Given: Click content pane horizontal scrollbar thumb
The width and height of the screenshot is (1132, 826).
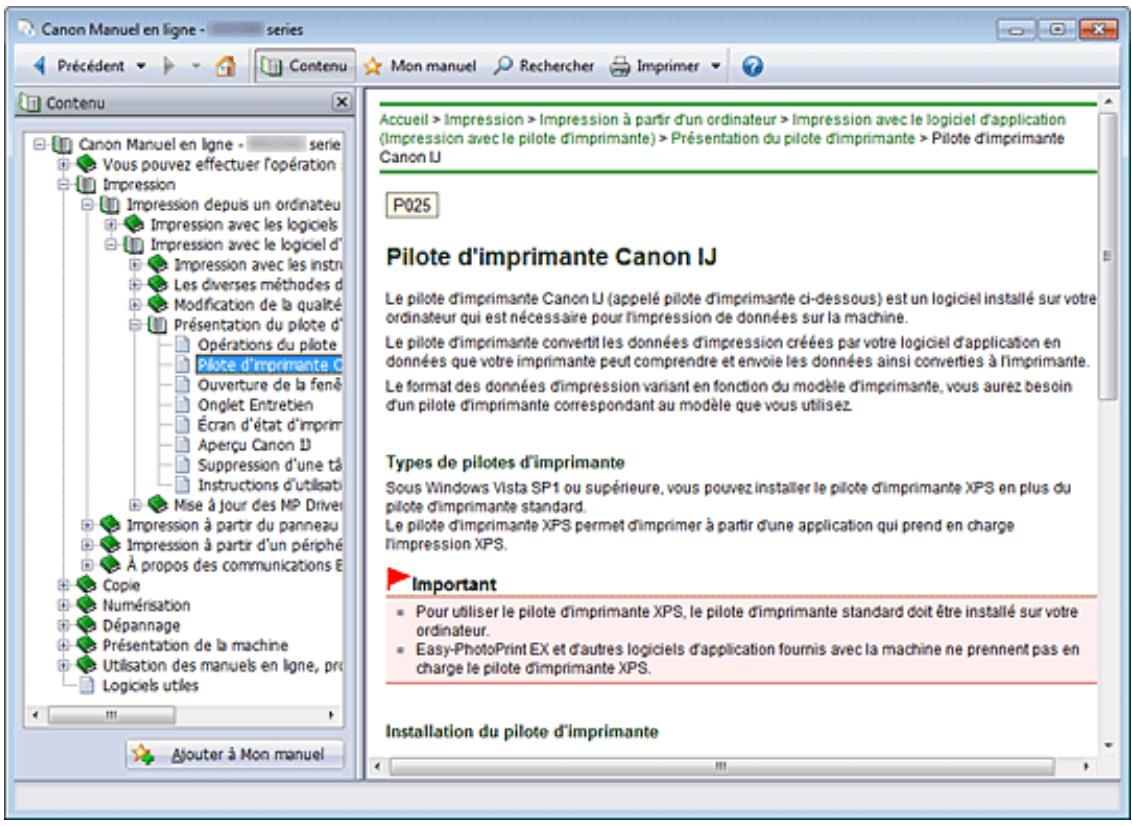Looking at the screenshot, I should 722,766.
